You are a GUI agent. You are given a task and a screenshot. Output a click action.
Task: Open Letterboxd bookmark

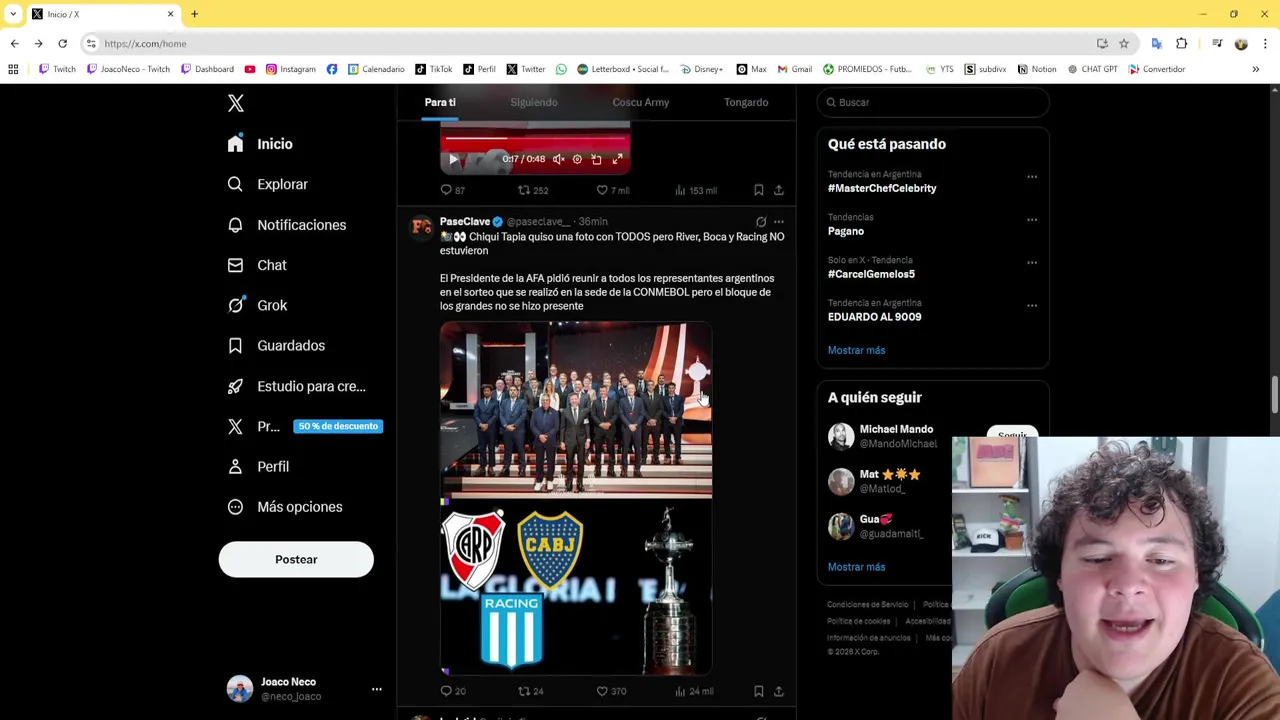[x=622, y=69]
